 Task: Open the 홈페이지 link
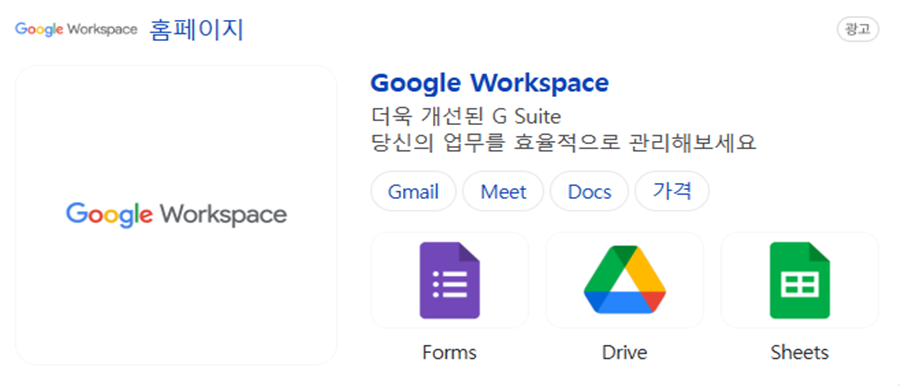pyautogui.click(x=197, y=30)
